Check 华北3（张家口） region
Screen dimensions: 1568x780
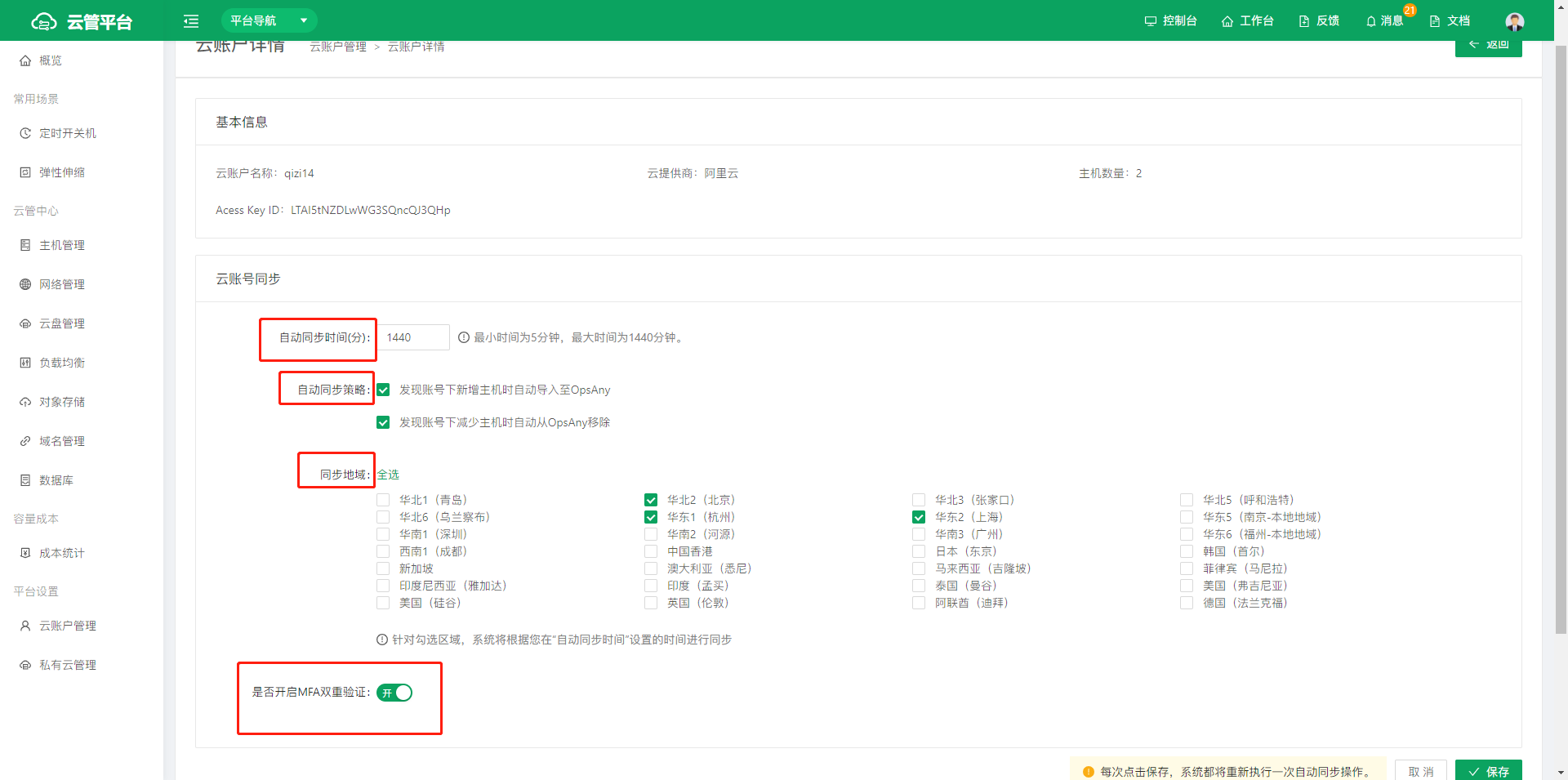[x=919, y=500]
